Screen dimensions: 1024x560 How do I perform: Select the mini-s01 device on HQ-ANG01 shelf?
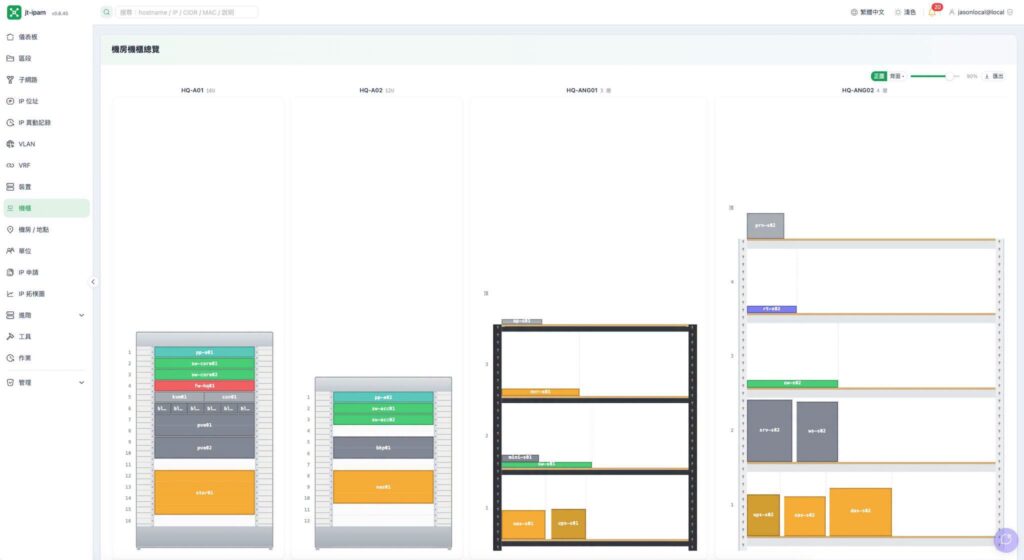coord(520,458)
